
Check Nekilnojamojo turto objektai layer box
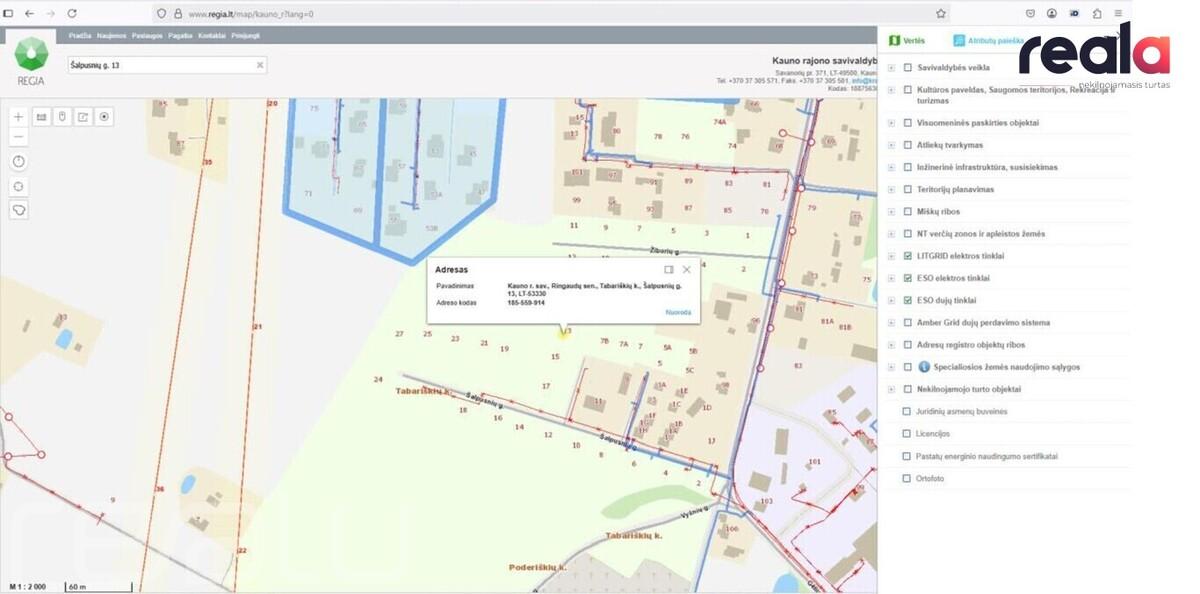[x=908, y=389]
